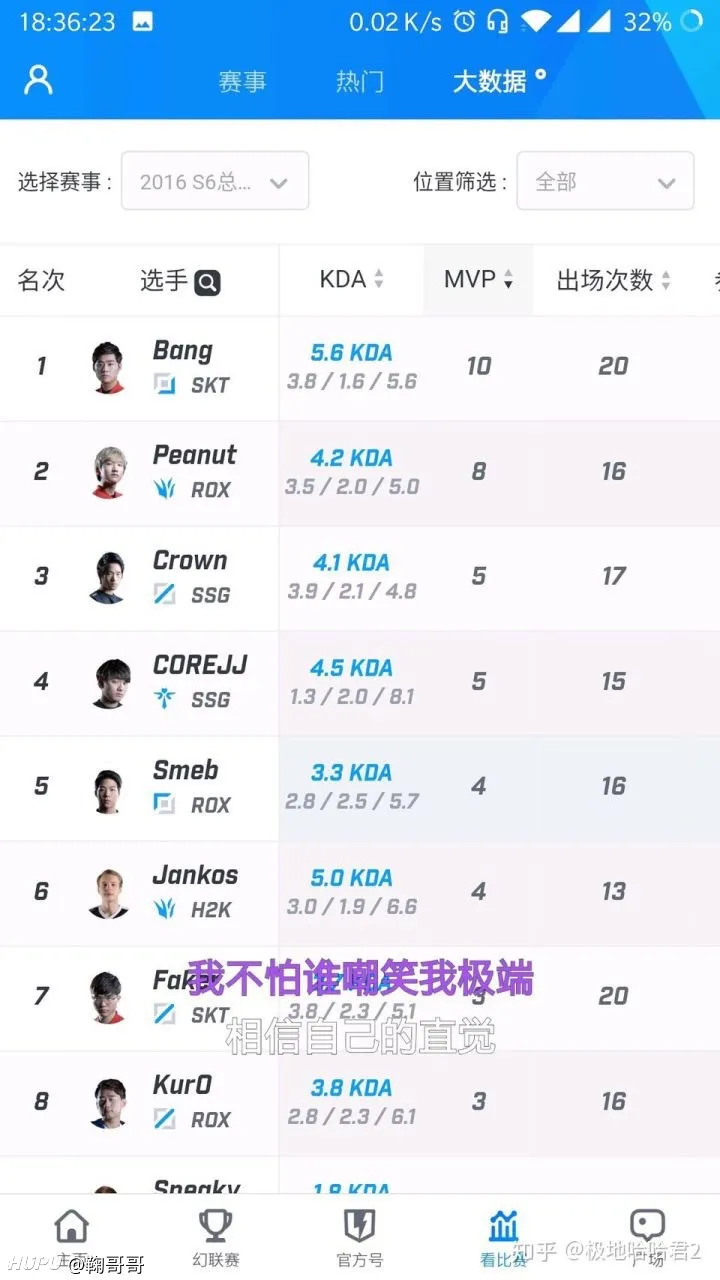Switch to the 赛事 tab
Viewport: 720px width, 1280px height.
(242, 82)
